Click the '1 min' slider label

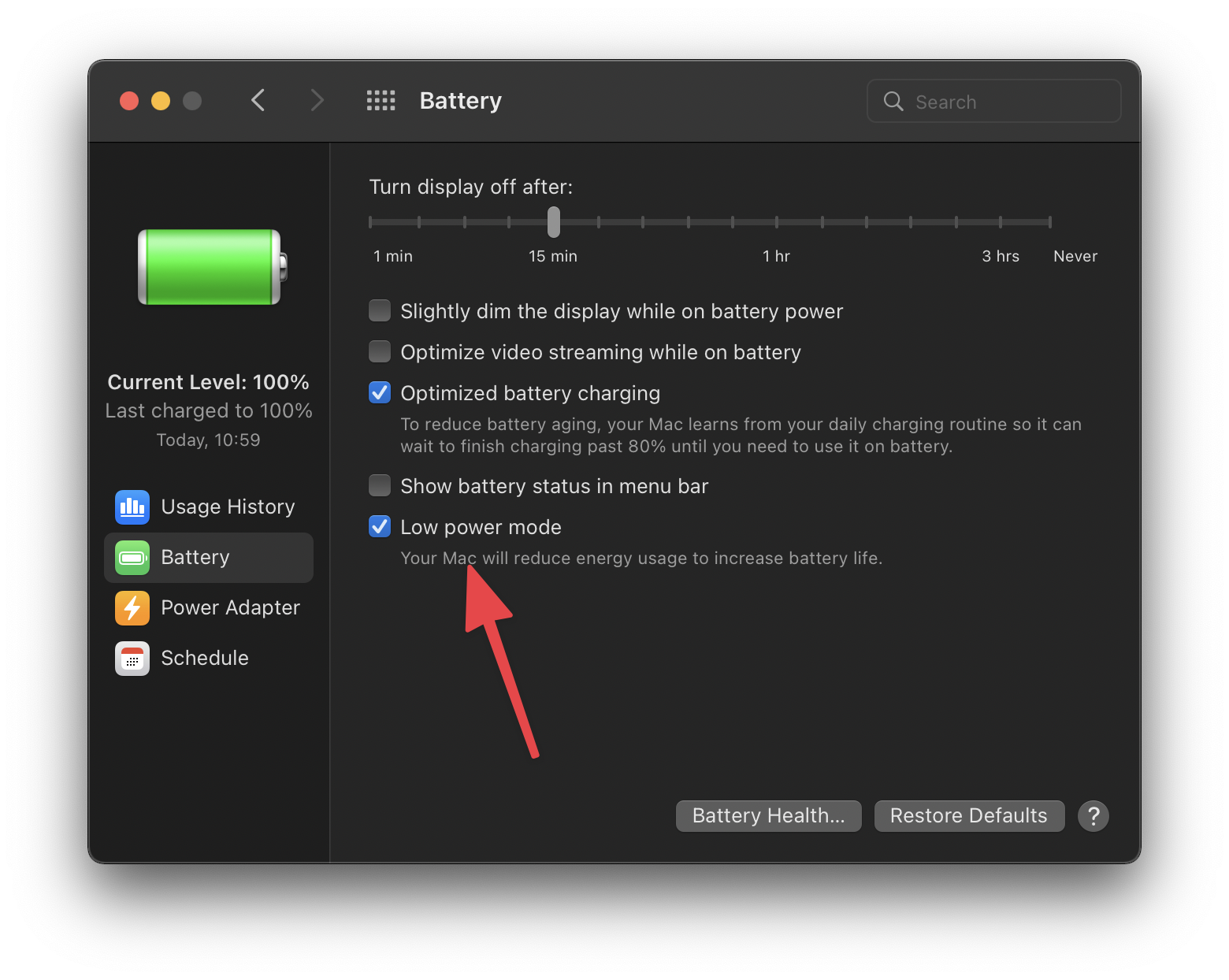tap(393, 256)
